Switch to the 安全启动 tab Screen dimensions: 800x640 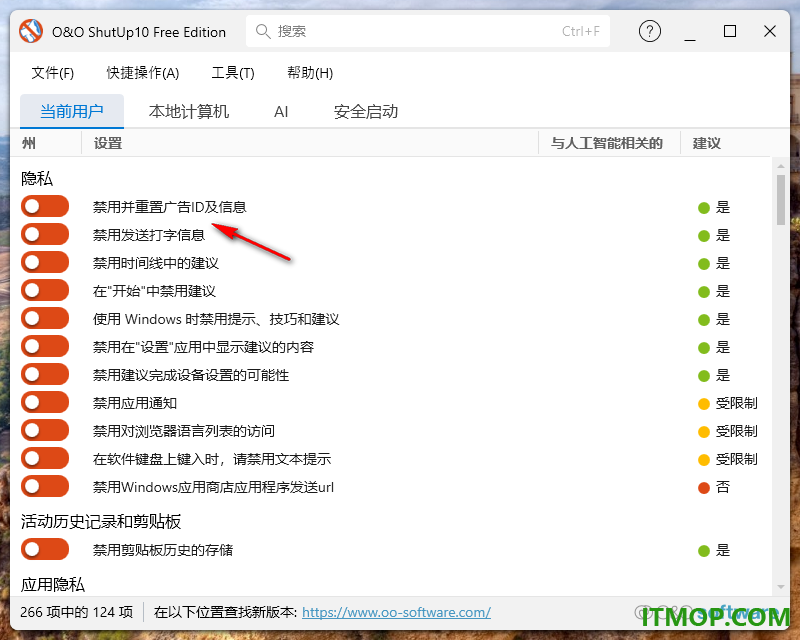coord(366,111)
